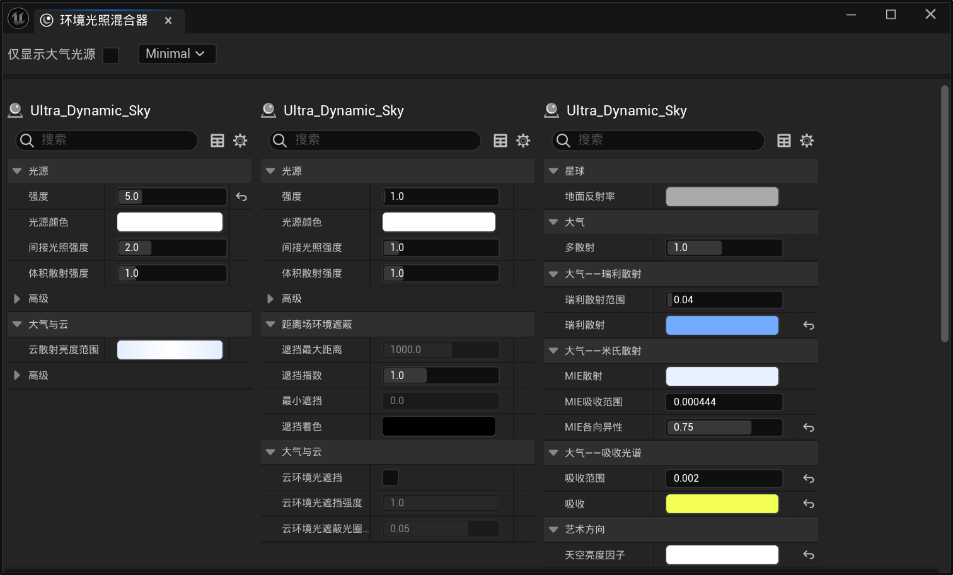Viewport: 953px width, 575px height.
Task: Collapse 距离场环境遮蔽 section
Action: tap(270, 324)
